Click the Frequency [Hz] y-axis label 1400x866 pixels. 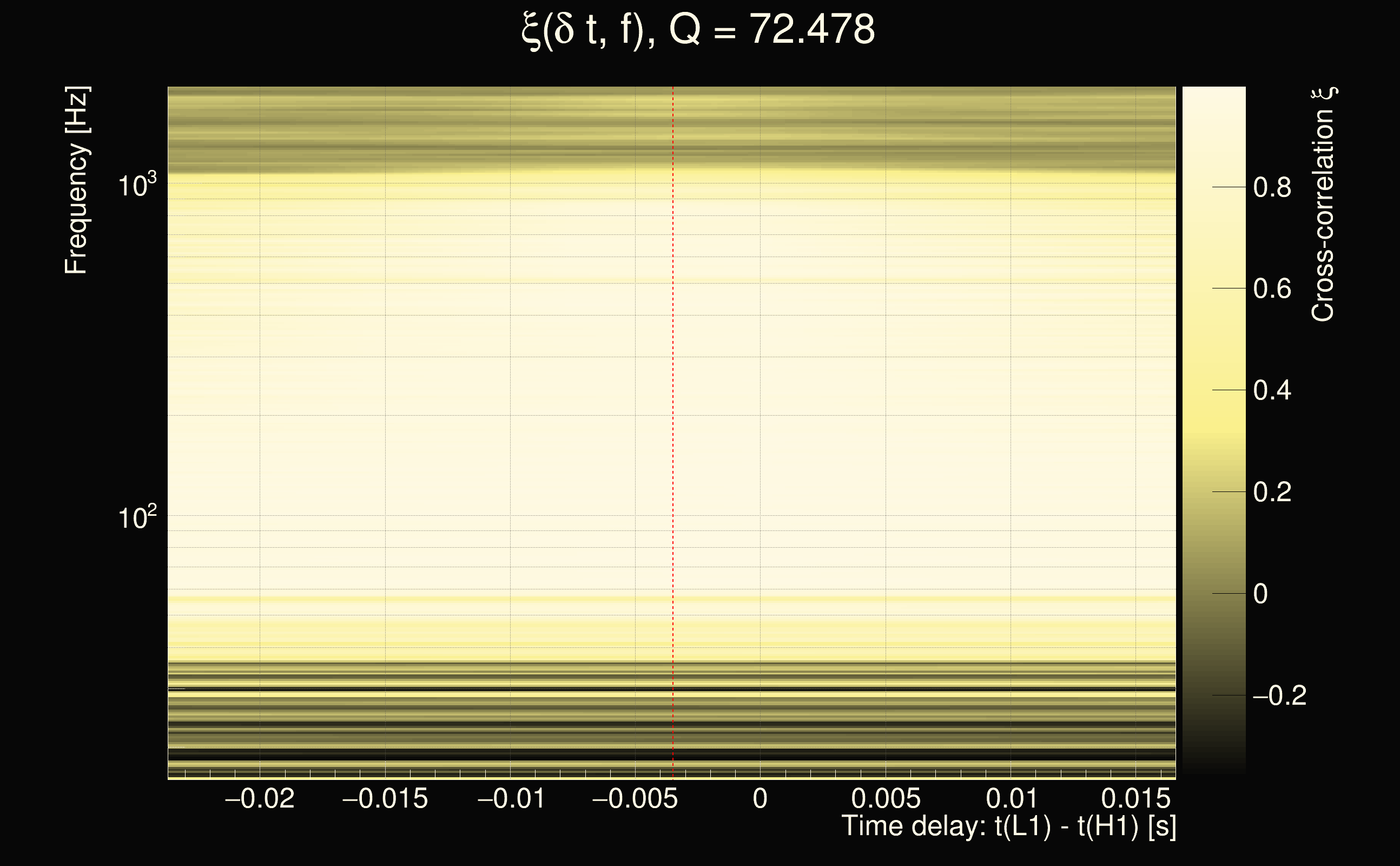click(x=76, y=180)
